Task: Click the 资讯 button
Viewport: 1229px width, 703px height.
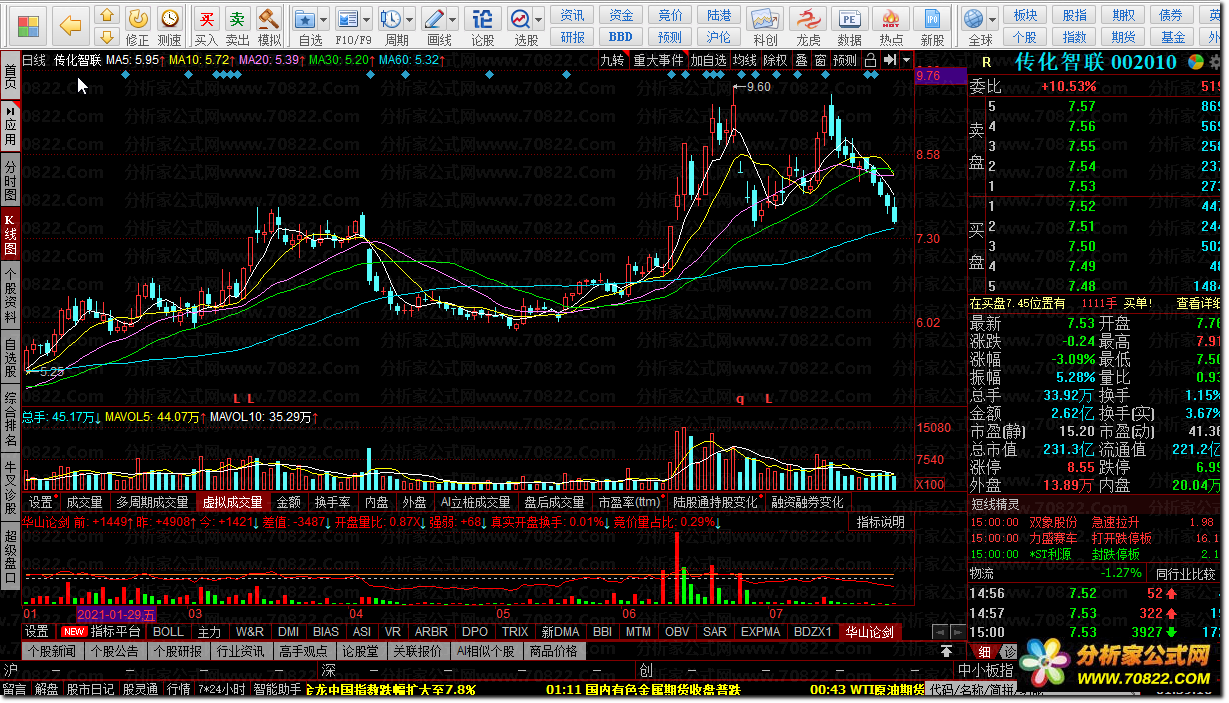Action: coord(573,15)
